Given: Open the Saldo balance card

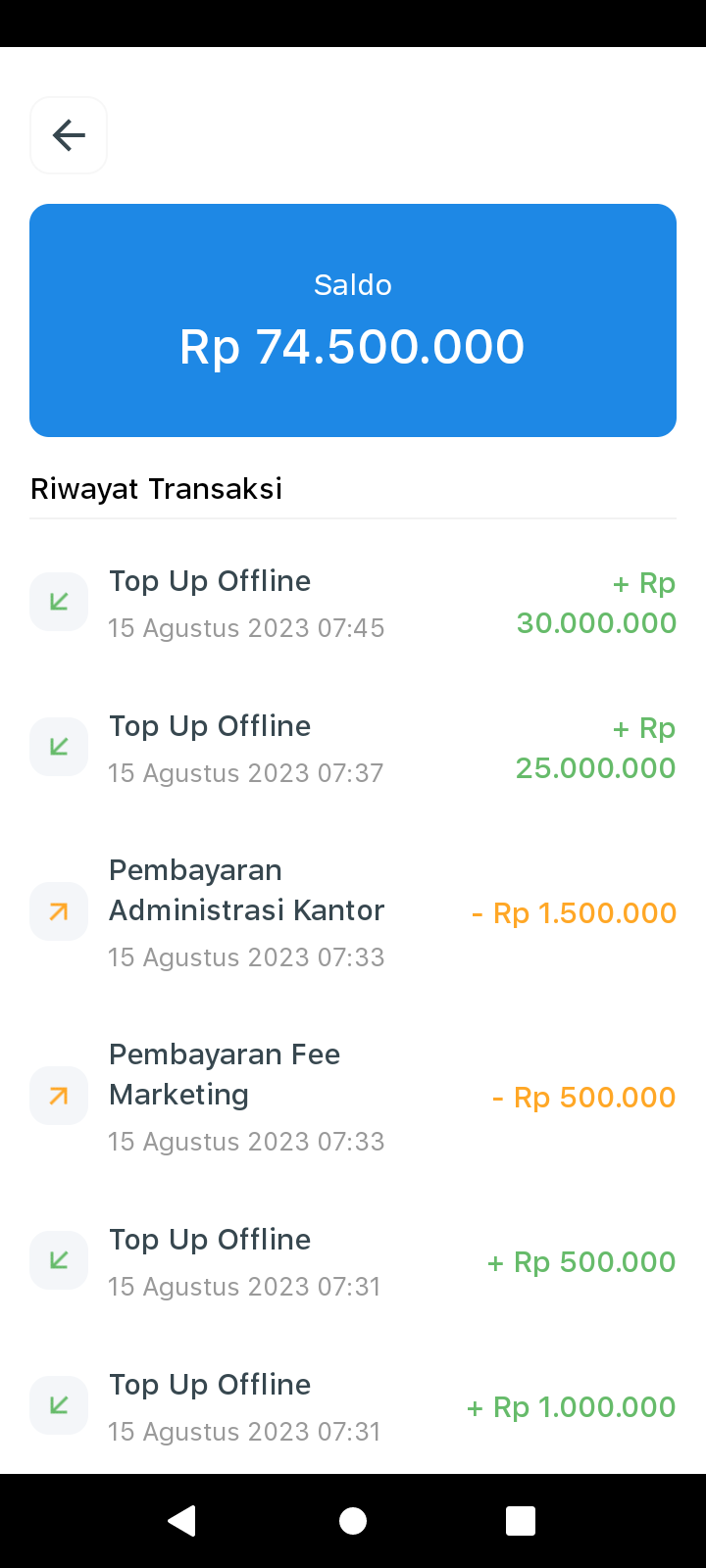Looking at the screenshot, I should [353, 320].
